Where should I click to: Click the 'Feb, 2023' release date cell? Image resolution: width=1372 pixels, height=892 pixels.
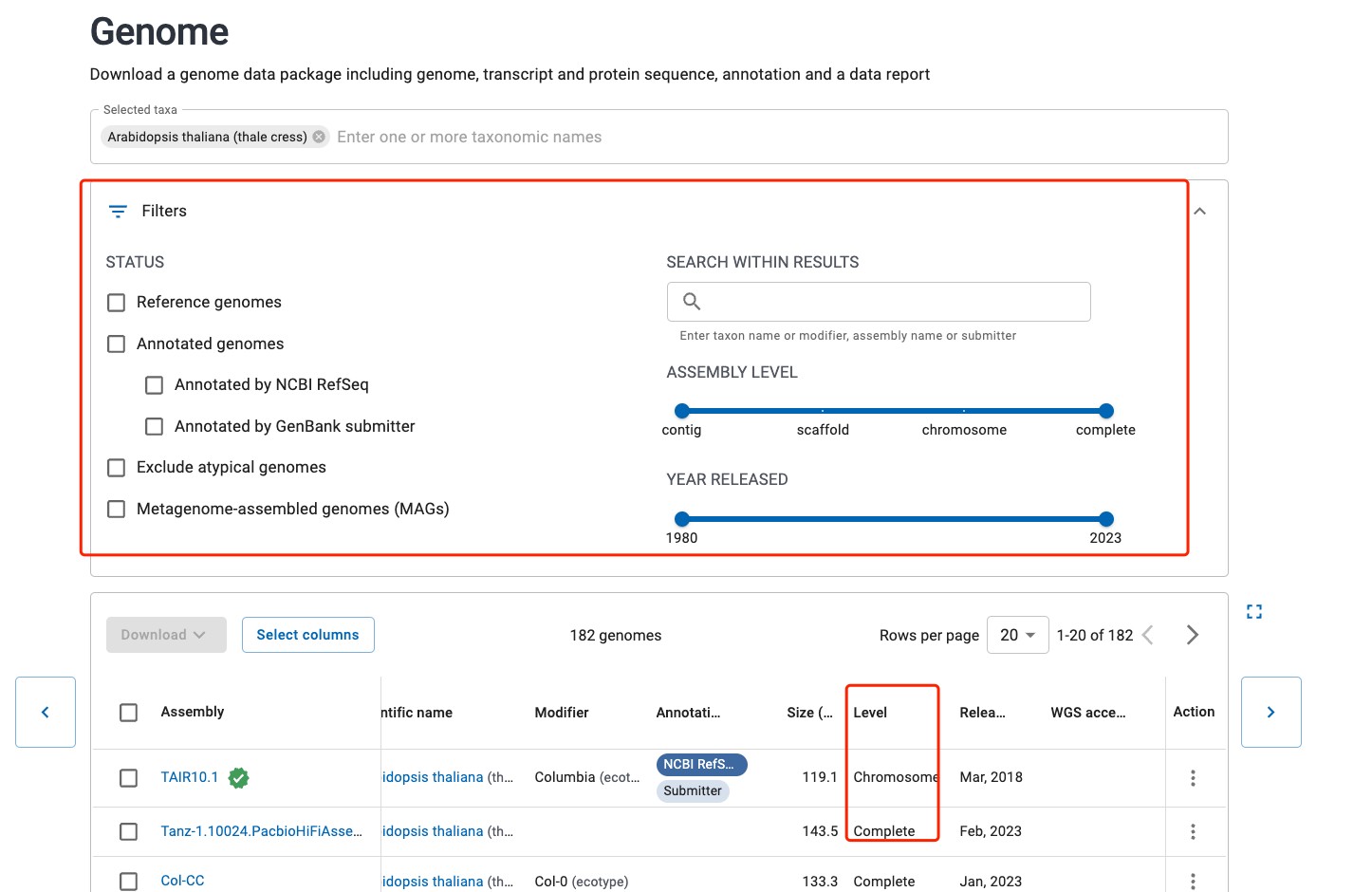click(x=991, y=831)
